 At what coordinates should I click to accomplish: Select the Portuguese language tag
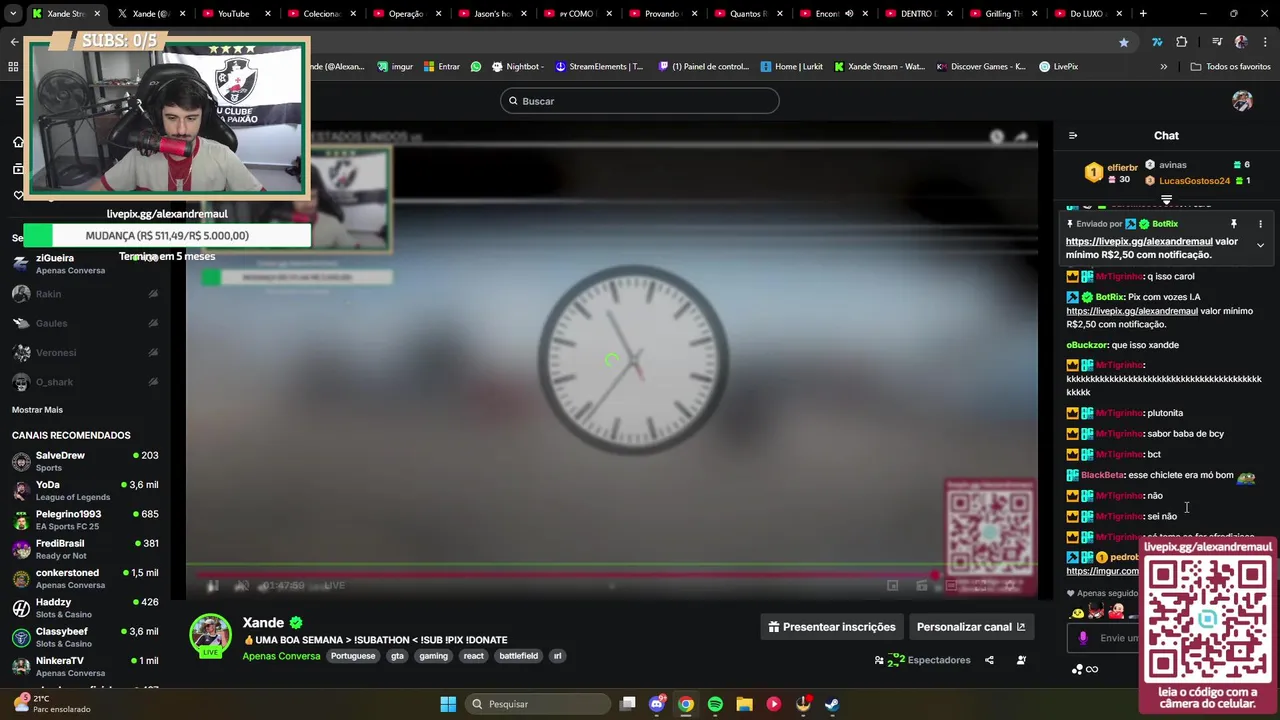click(353, 656)
